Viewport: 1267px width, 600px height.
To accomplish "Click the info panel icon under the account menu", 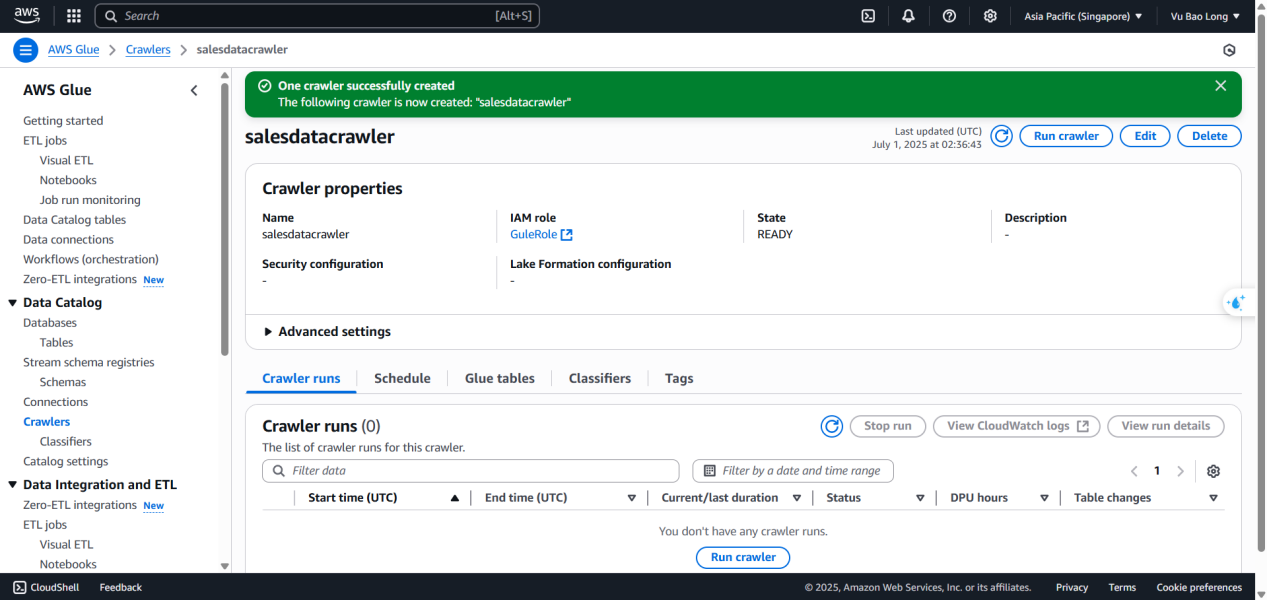I will pyautogui.click(x=1229, y=50).
